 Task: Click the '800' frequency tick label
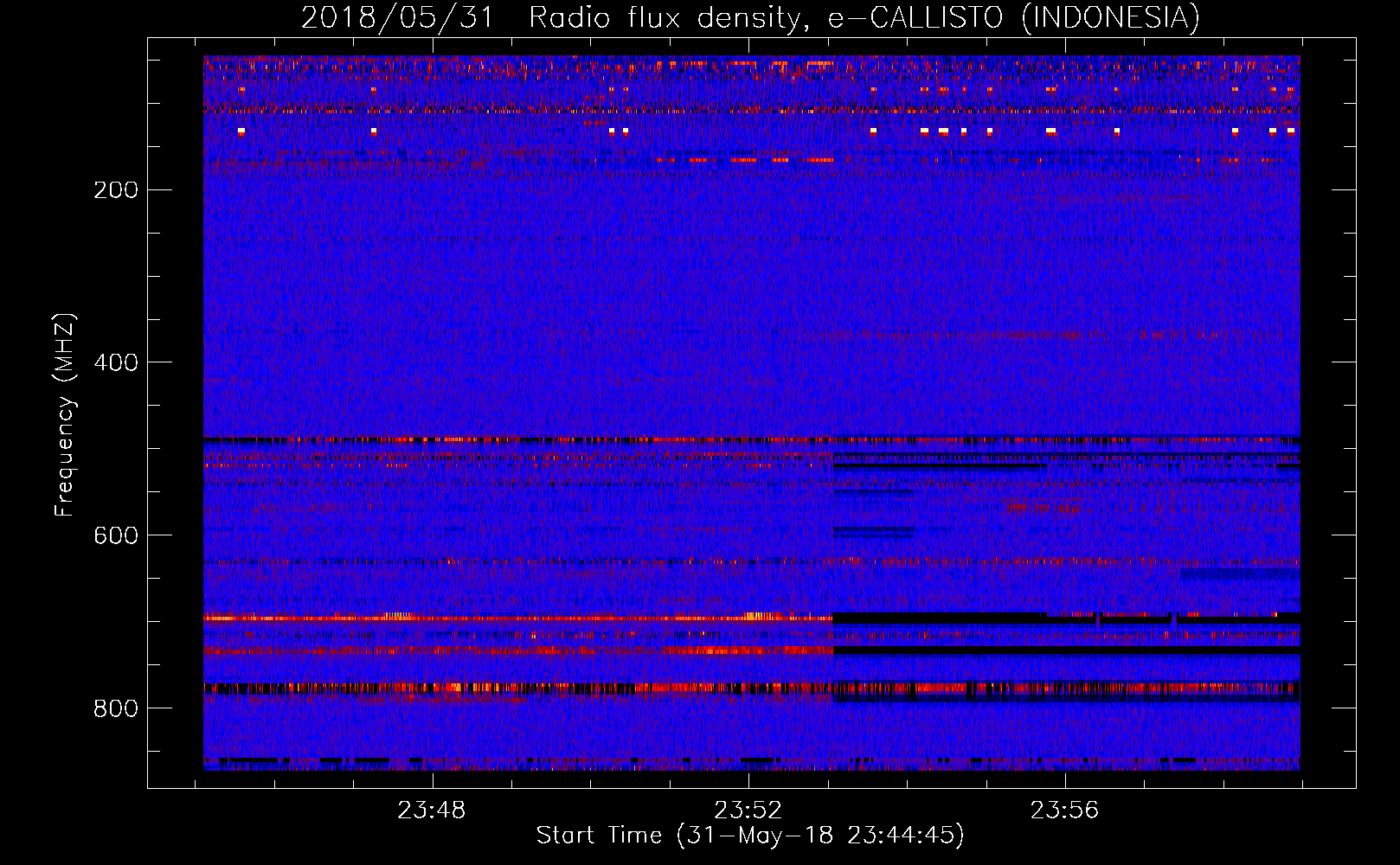click(x=116, y=708)
